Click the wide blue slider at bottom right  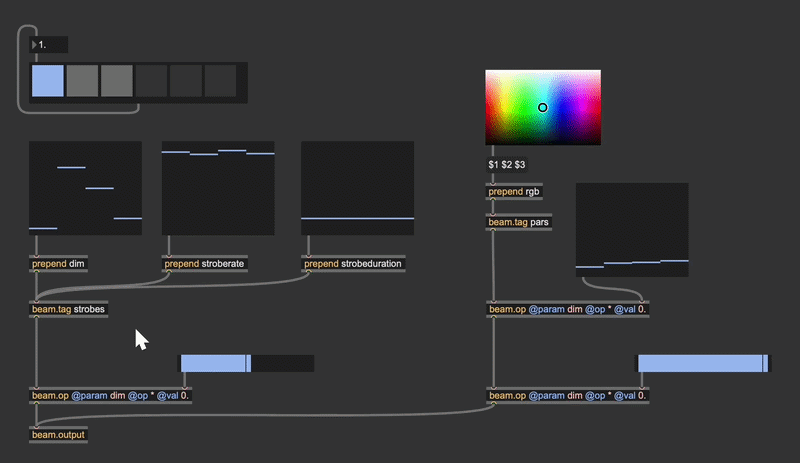pos(703,363)
